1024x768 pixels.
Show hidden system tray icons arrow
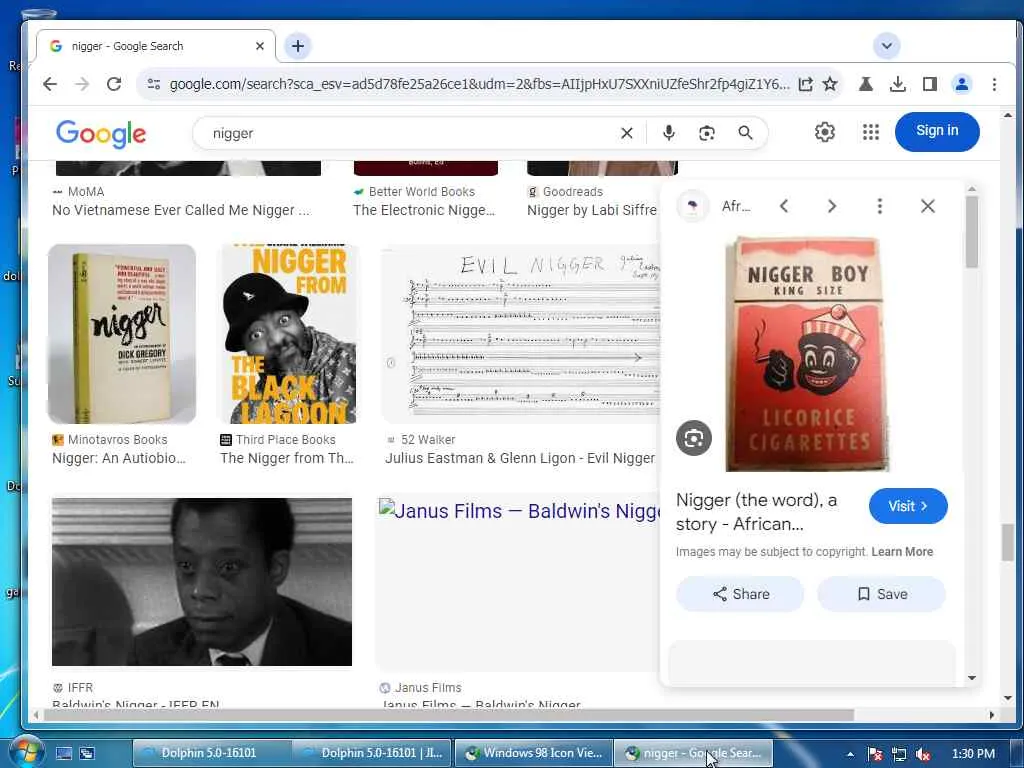point(850,754)
